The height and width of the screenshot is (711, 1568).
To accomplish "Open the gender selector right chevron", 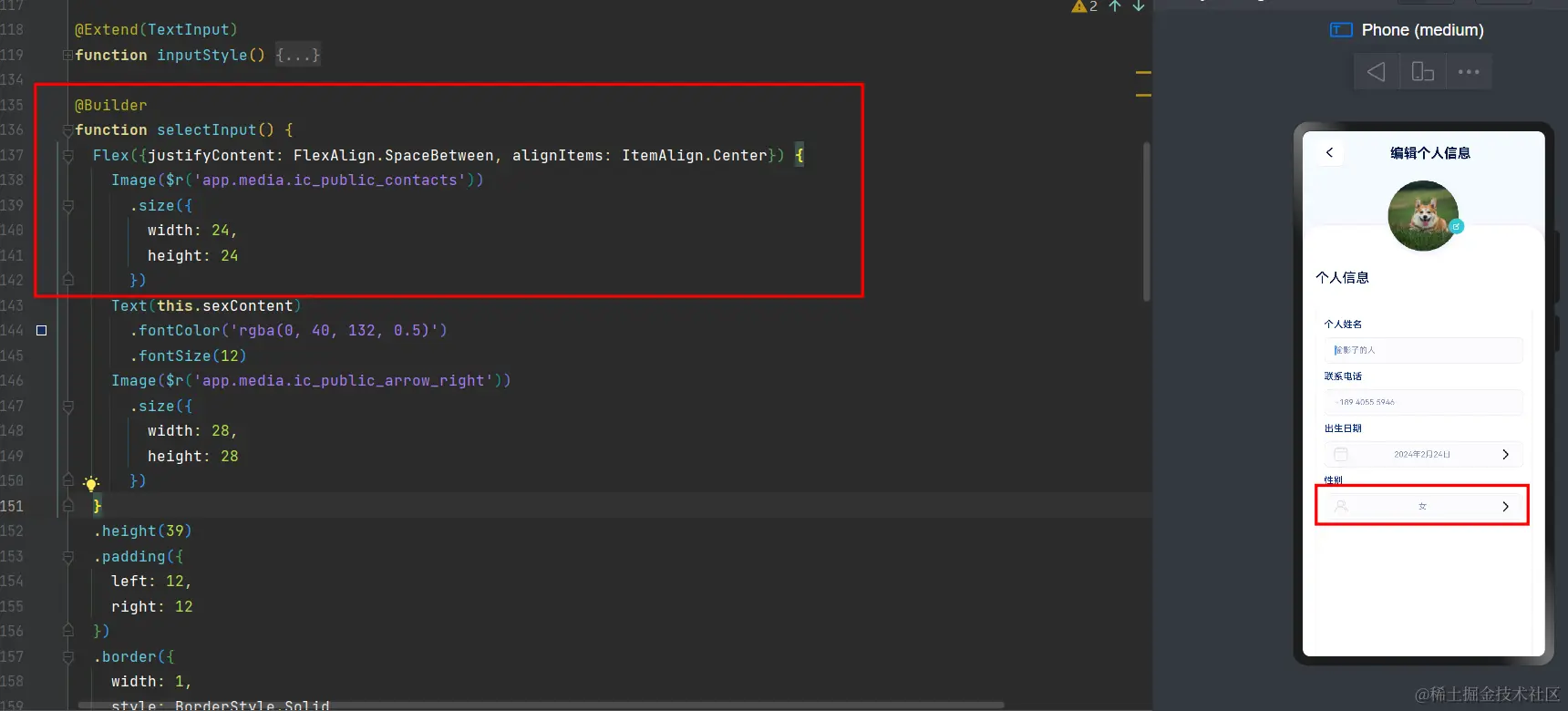I will pyautogui.click(x=1505, y=506).
